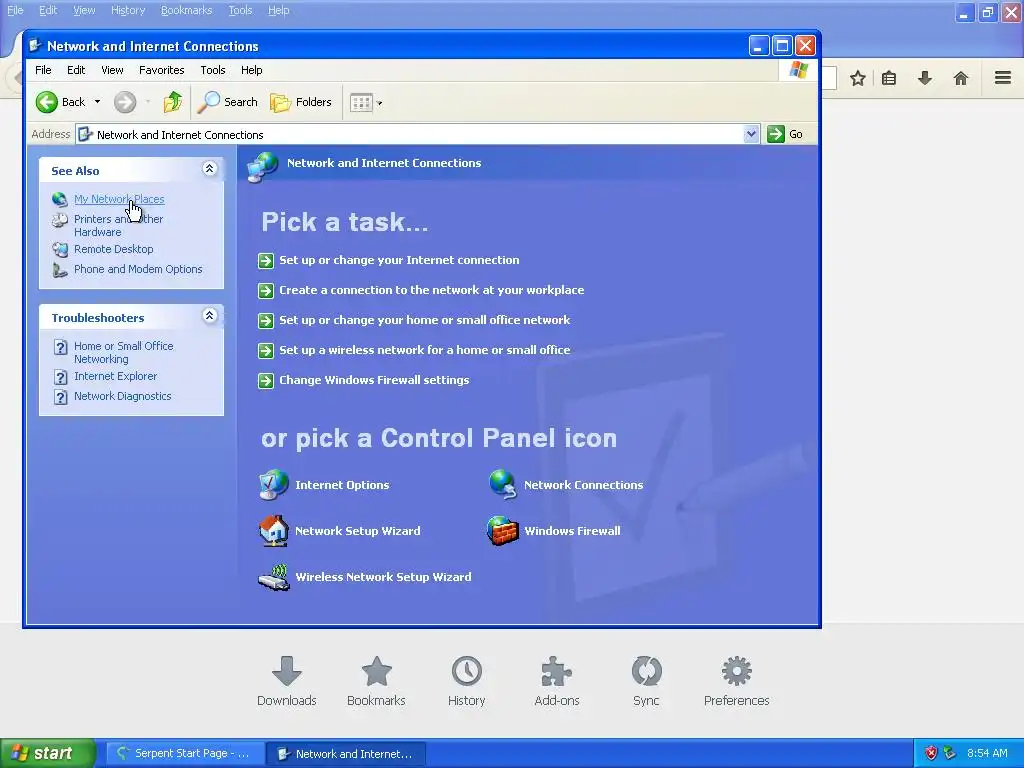Open Preferences on browser start page
The width and height of the screenshot is (1024, 768).
pos(737,681)
